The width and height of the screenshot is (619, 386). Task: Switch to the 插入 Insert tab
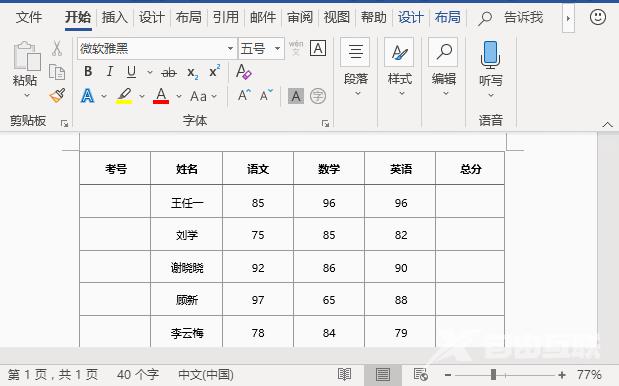coord(114,17)
